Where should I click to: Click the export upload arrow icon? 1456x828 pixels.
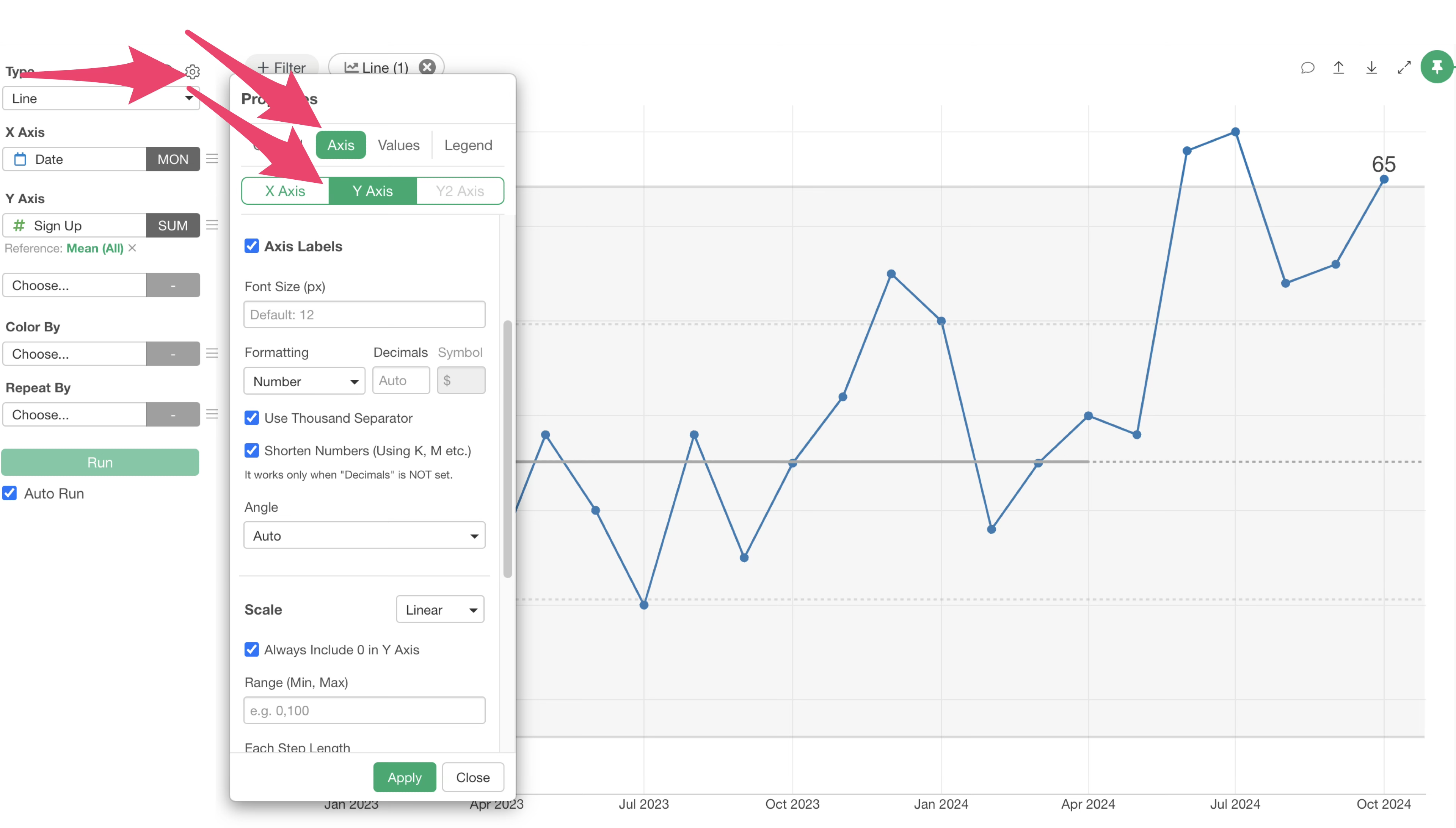click(x=1339, y=67)
